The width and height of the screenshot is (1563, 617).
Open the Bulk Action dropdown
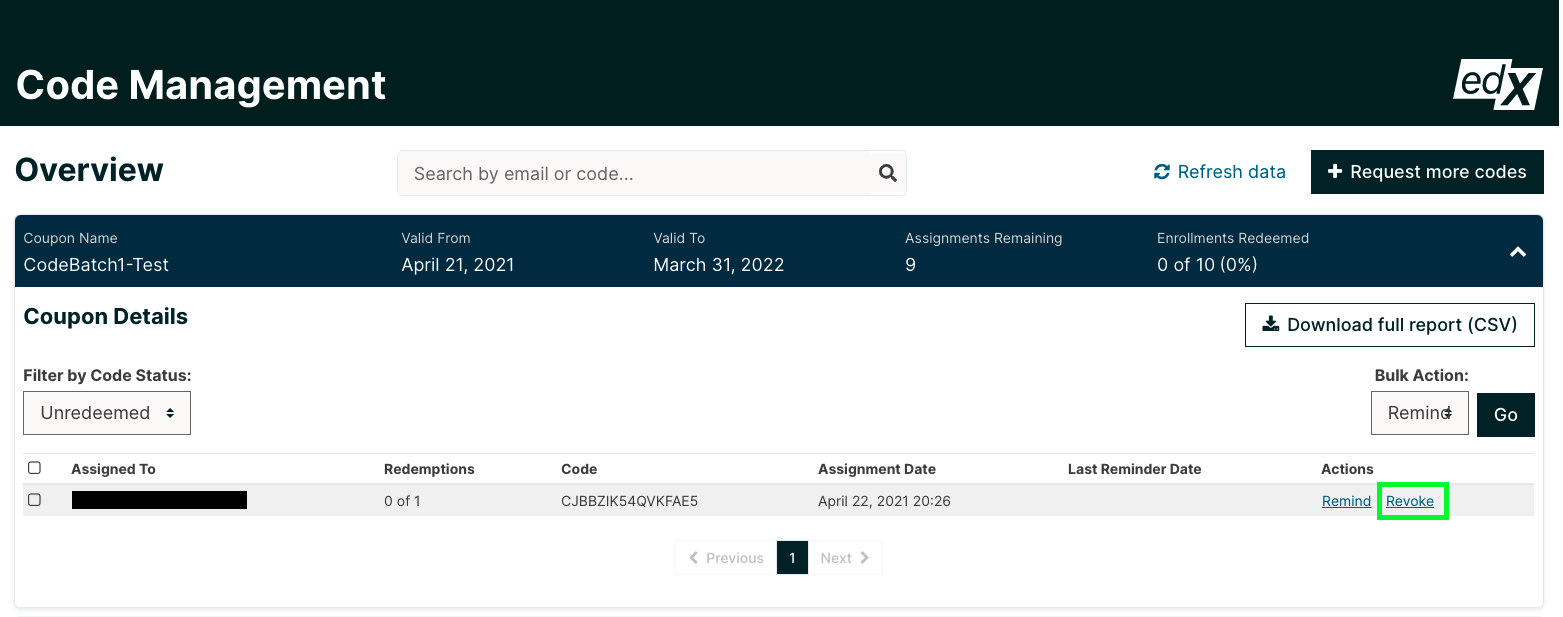pos(1419,413)
